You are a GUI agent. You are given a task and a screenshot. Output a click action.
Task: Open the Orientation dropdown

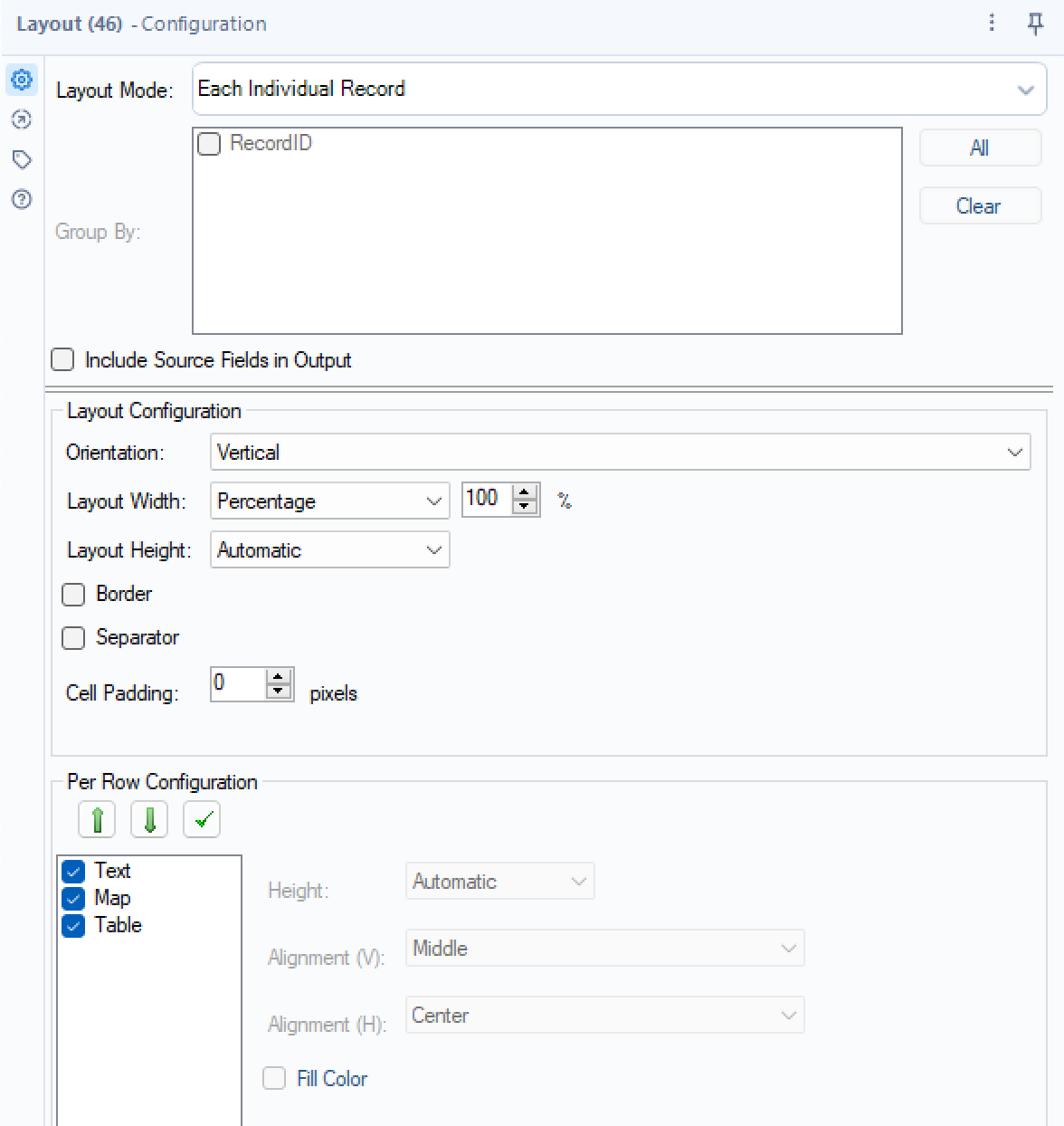coord(1013,452)
